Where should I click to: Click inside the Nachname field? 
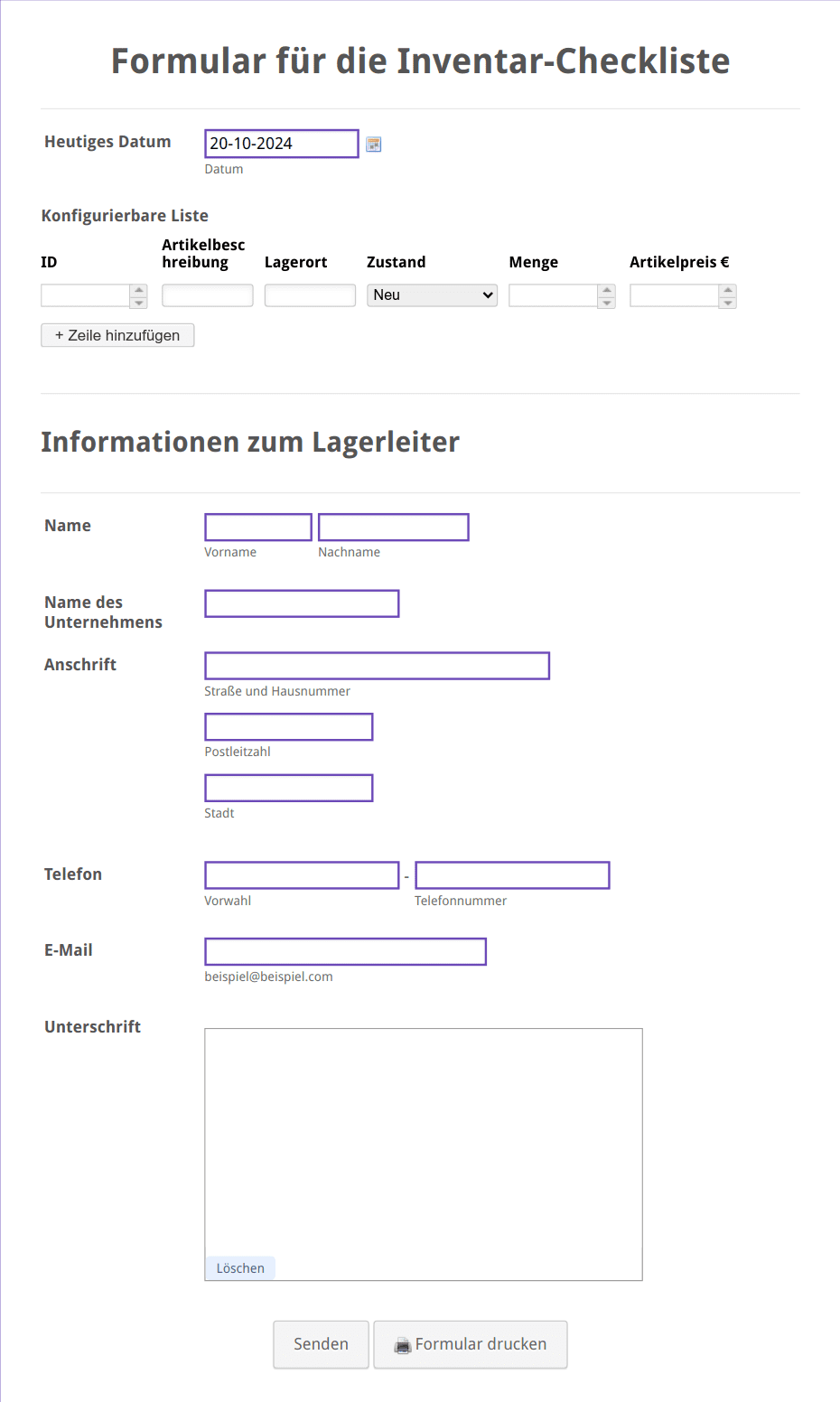tap(393, 527)
